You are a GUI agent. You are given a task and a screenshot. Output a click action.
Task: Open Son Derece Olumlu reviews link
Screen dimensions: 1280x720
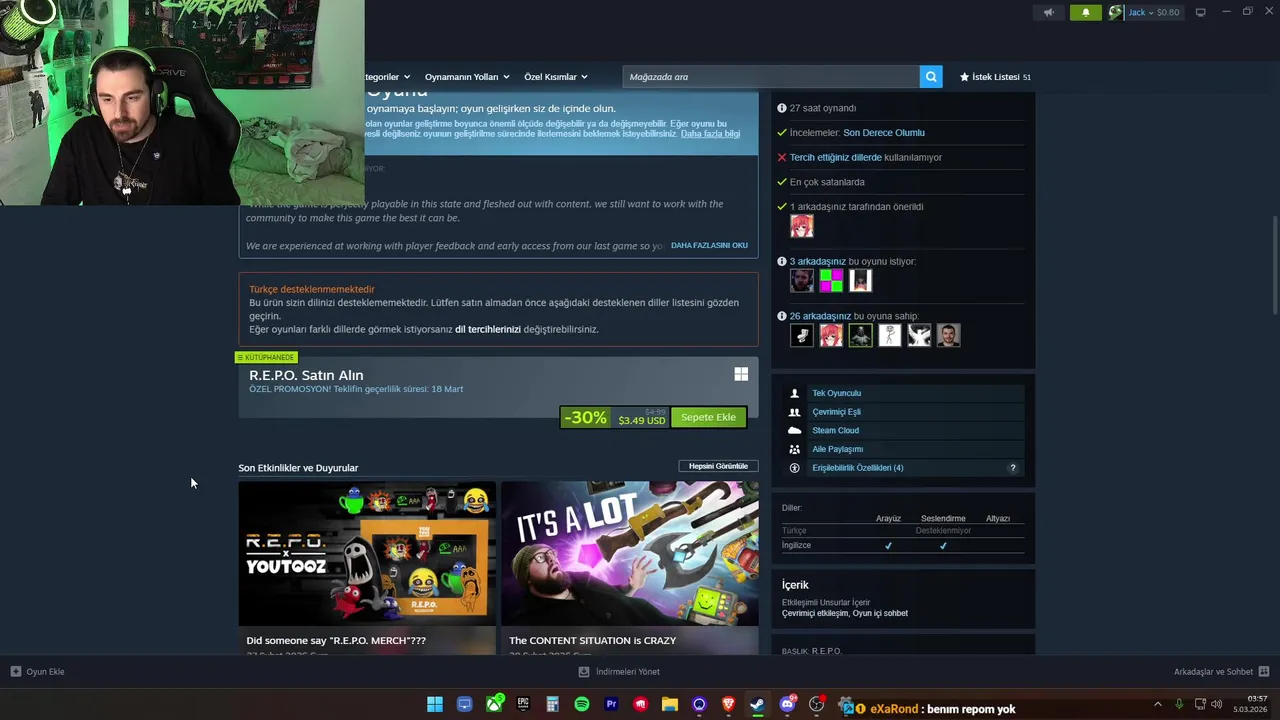pyautogui.click(x=884, y=132)
